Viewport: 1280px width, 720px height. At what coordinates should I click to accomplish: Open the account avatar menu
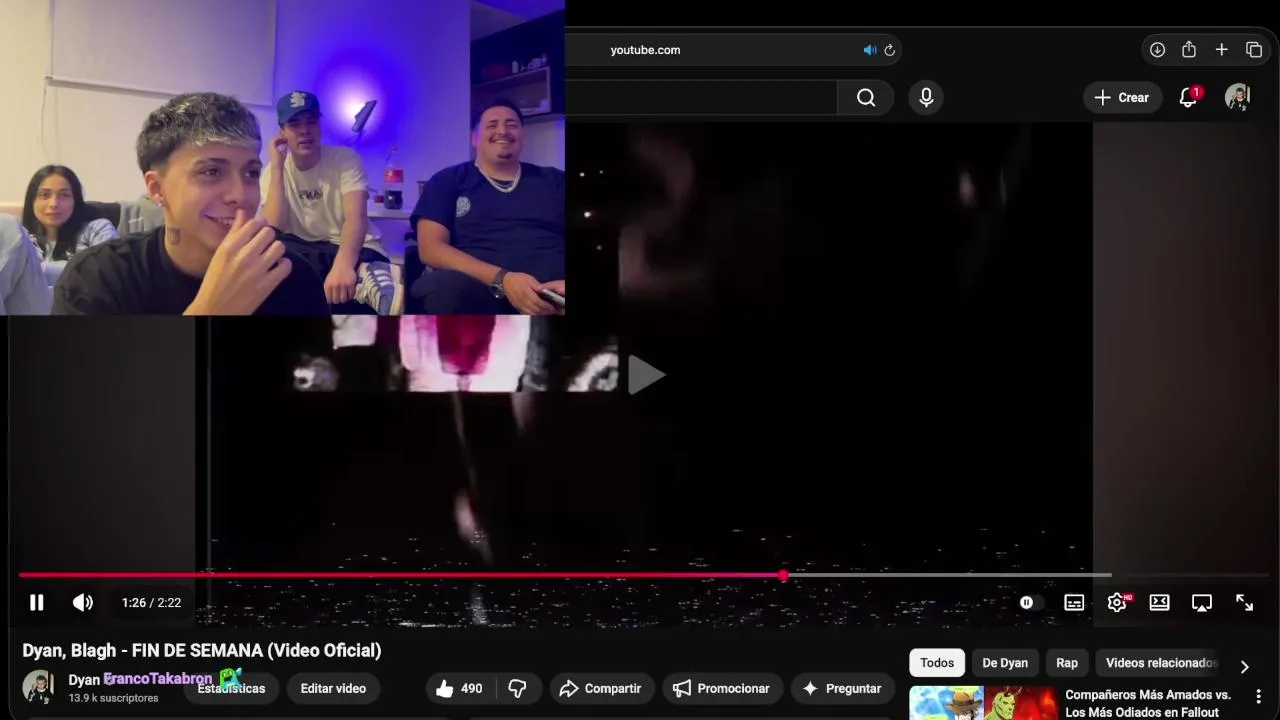pos(1238,97)
